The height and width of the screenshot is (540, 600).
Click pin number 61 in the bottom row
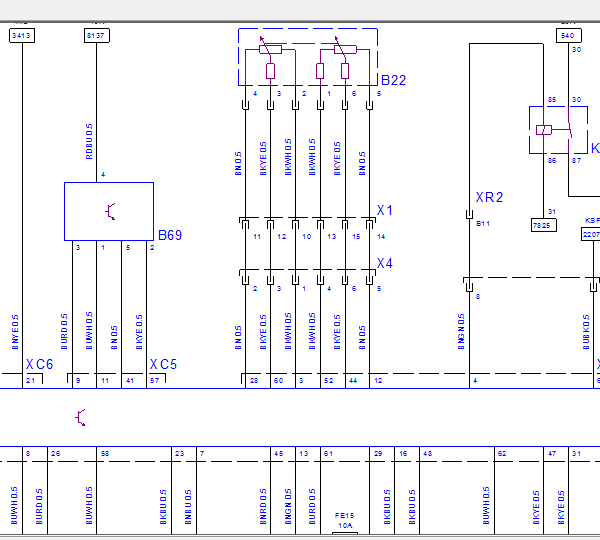point(328,454)
